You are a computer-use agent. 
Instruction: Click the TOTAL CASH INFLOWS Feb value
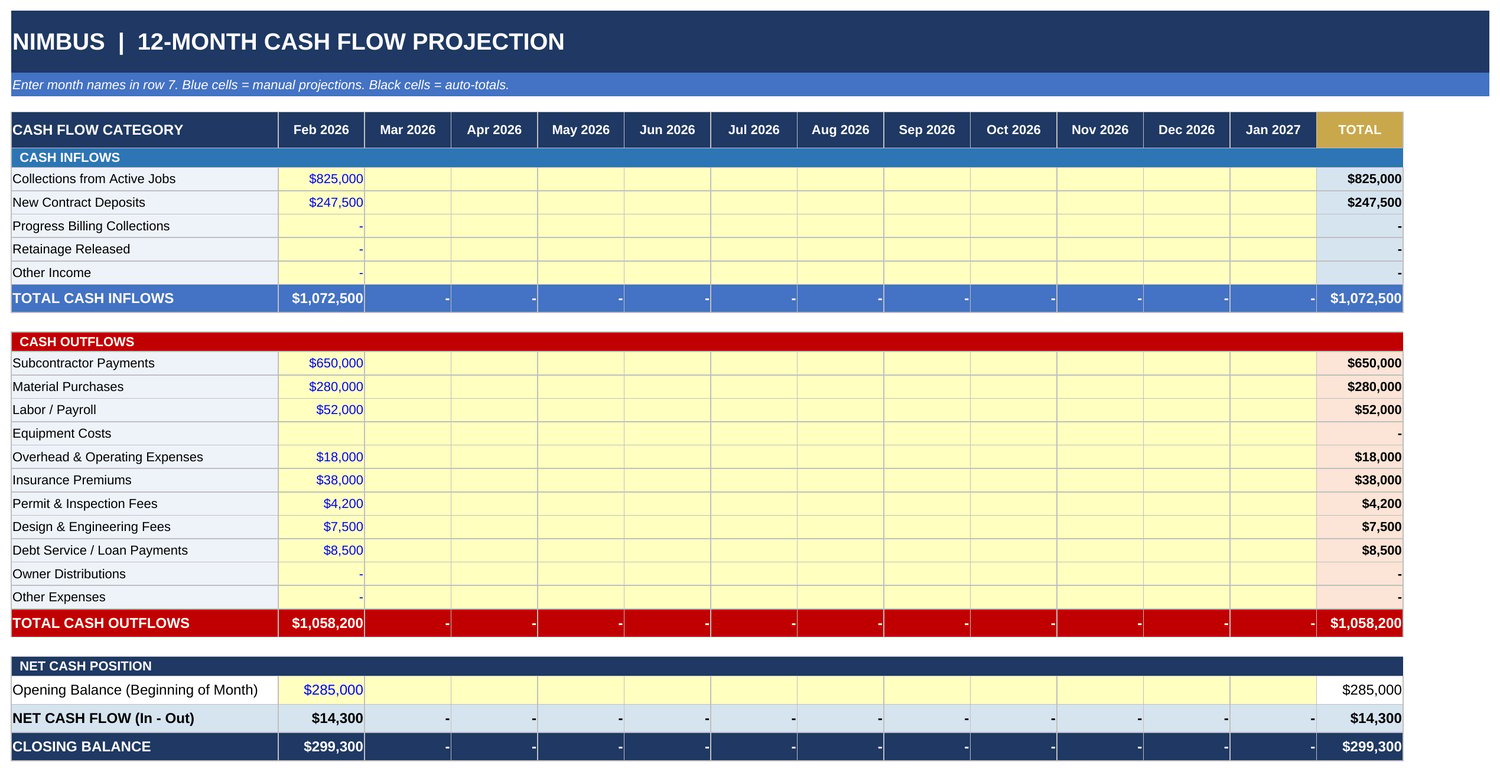[x=321, y=298]
